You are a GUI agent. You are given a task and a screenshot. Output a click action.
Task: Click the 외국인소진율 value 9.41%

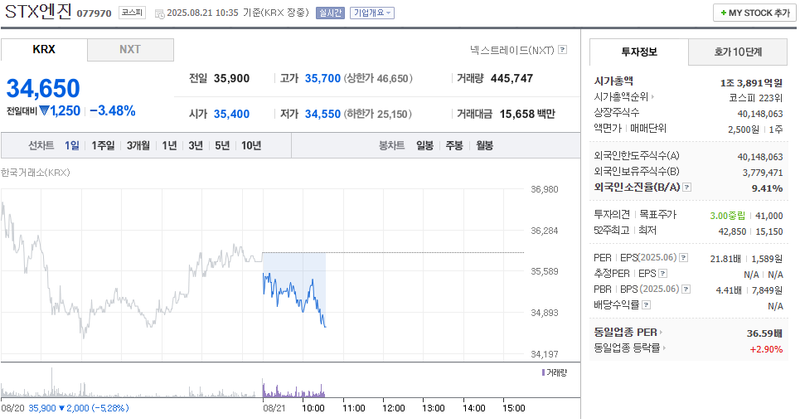click(767, 188)
